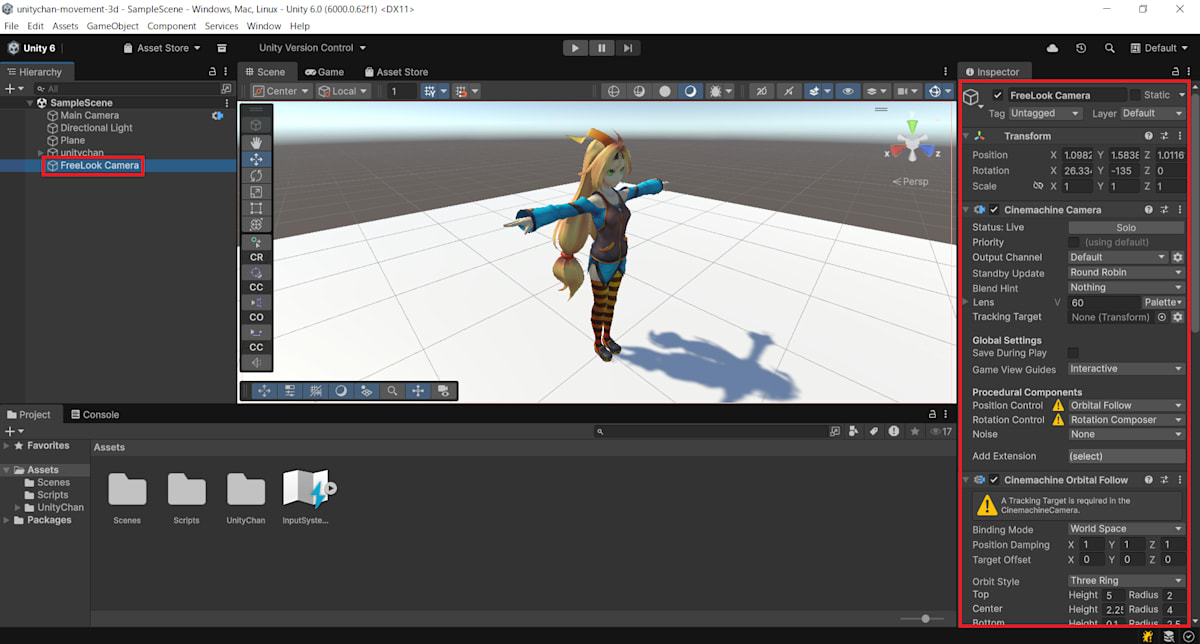Select the Scale tool
The height and width of the screenshot is (644, 1200).
(256, 192)
